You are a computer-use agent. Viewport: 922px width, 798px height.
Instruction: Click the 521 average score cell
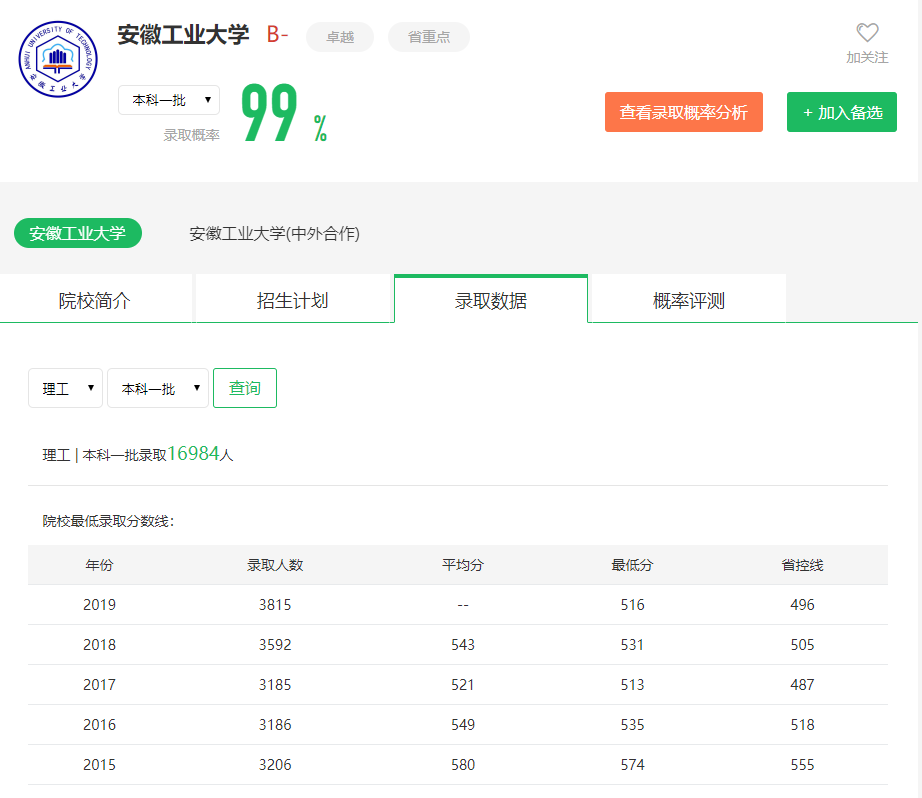[463, 685]
